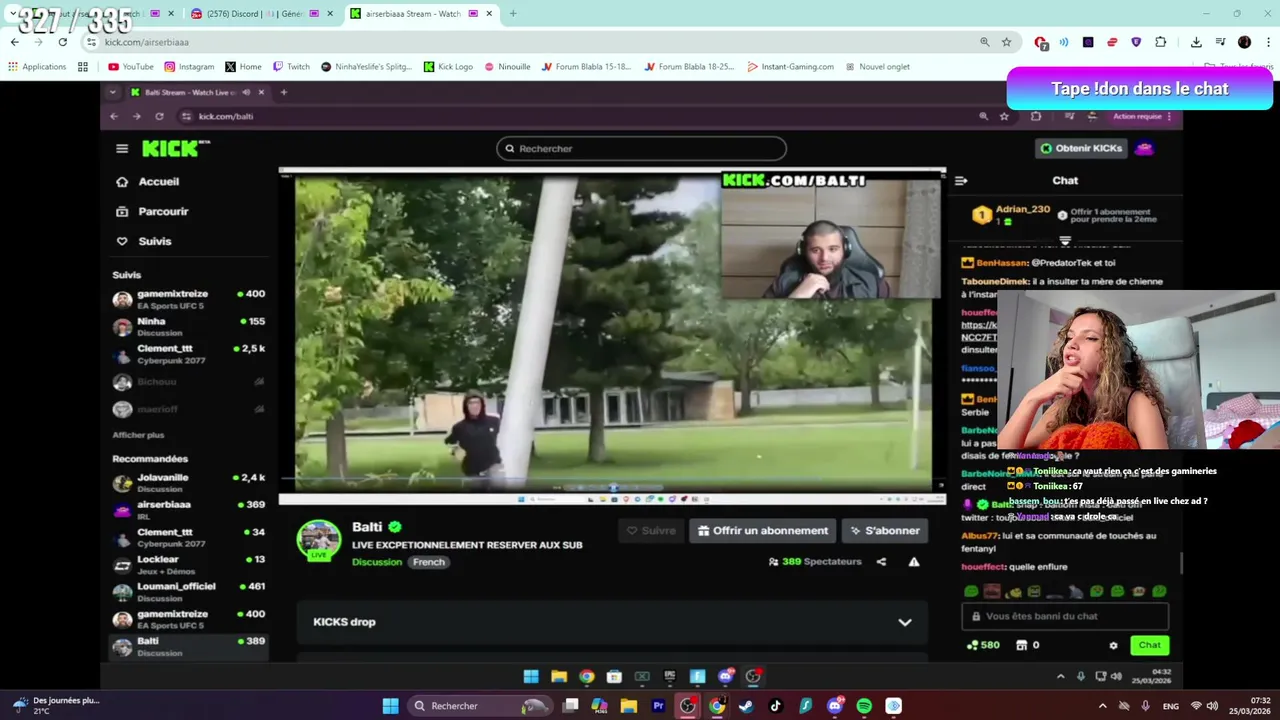Viewport: 1280px width, 720px height.
Task: Open Instant-Gaming.com bookmark
Action: coord(790,67)
